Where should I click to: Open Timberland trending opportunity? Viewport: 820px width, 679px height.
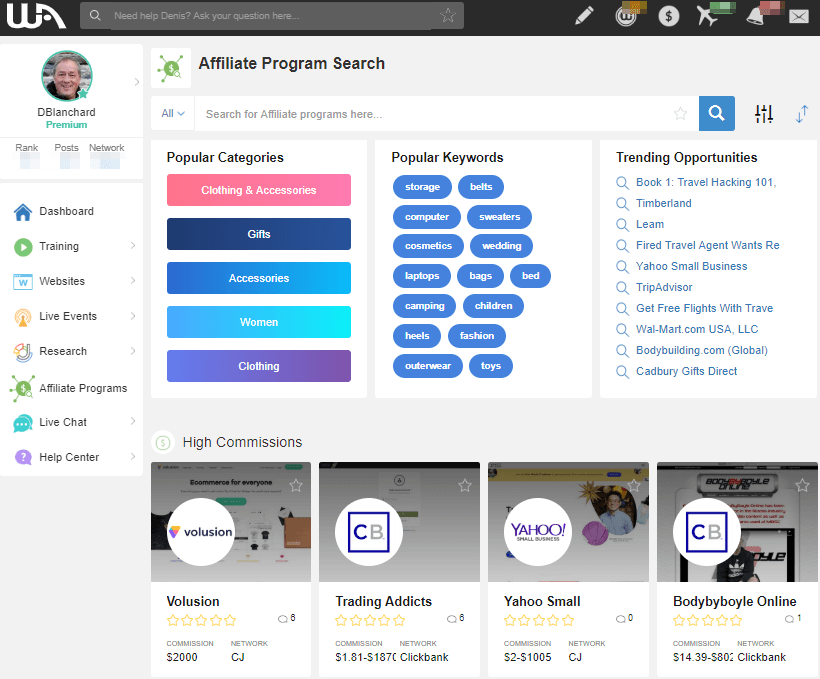pyautogui.click(x=663, y=203)
